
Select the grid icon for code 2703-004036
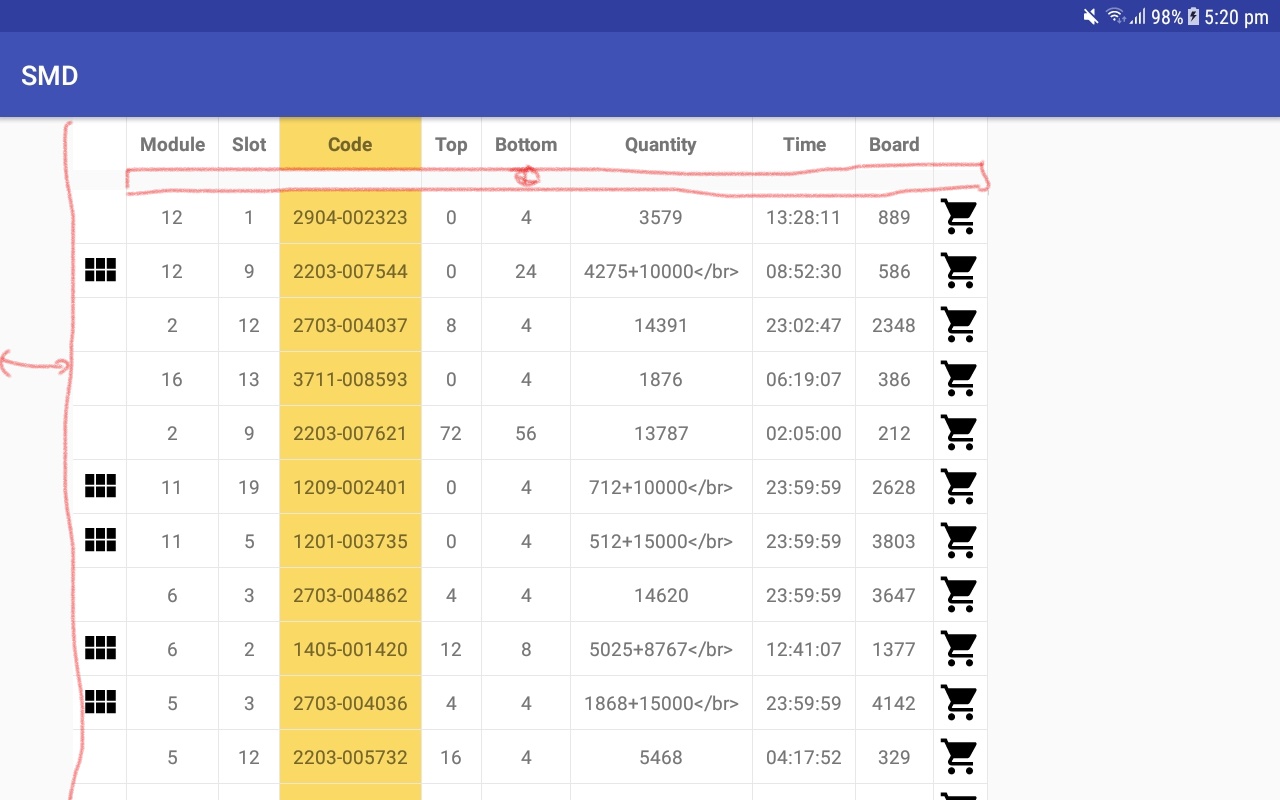coord(100,702)
